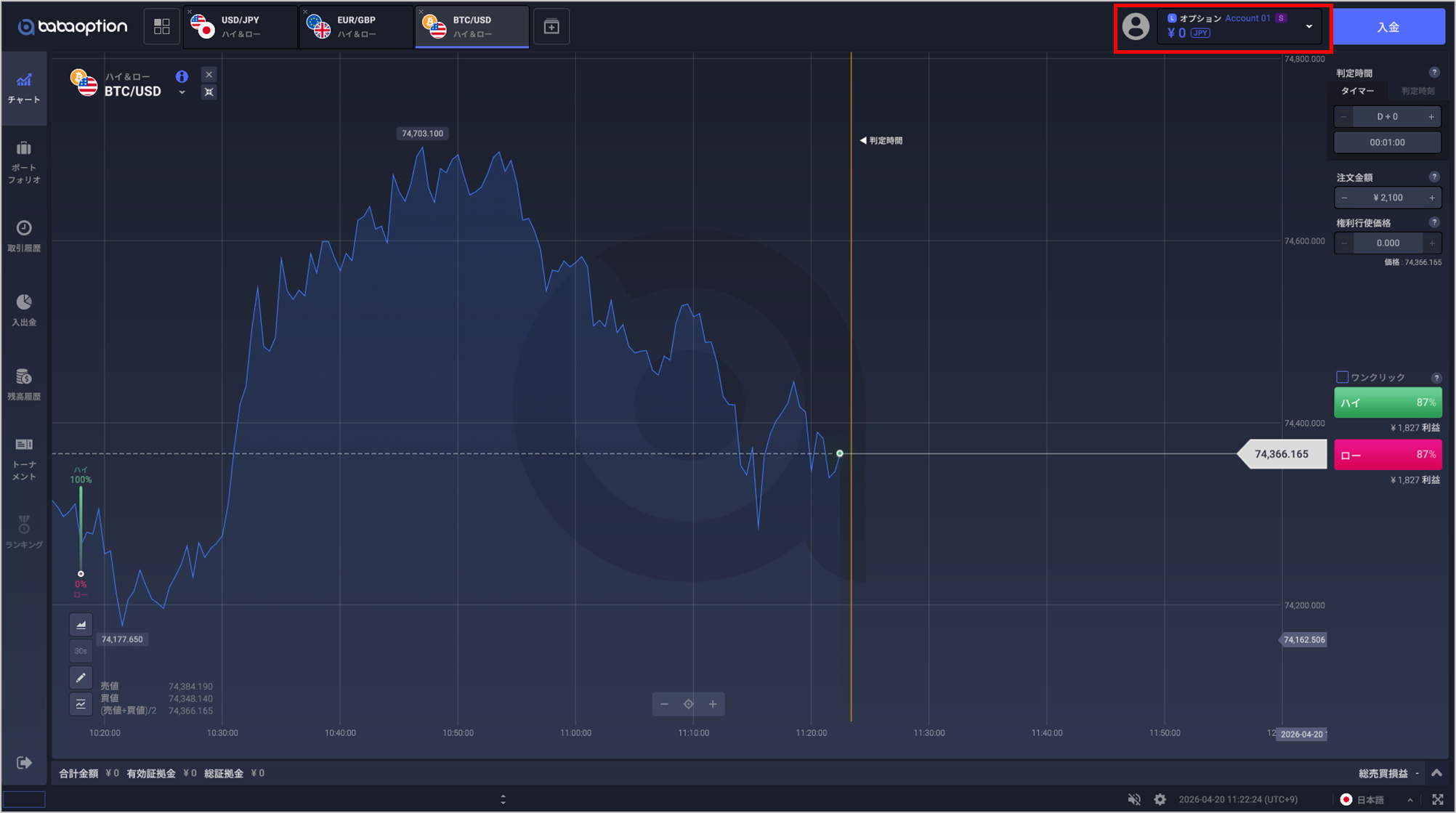Select the タイマー mode toggle
The height and width of the screenshot is (813, 1456).
click(x=1357, y=91)
